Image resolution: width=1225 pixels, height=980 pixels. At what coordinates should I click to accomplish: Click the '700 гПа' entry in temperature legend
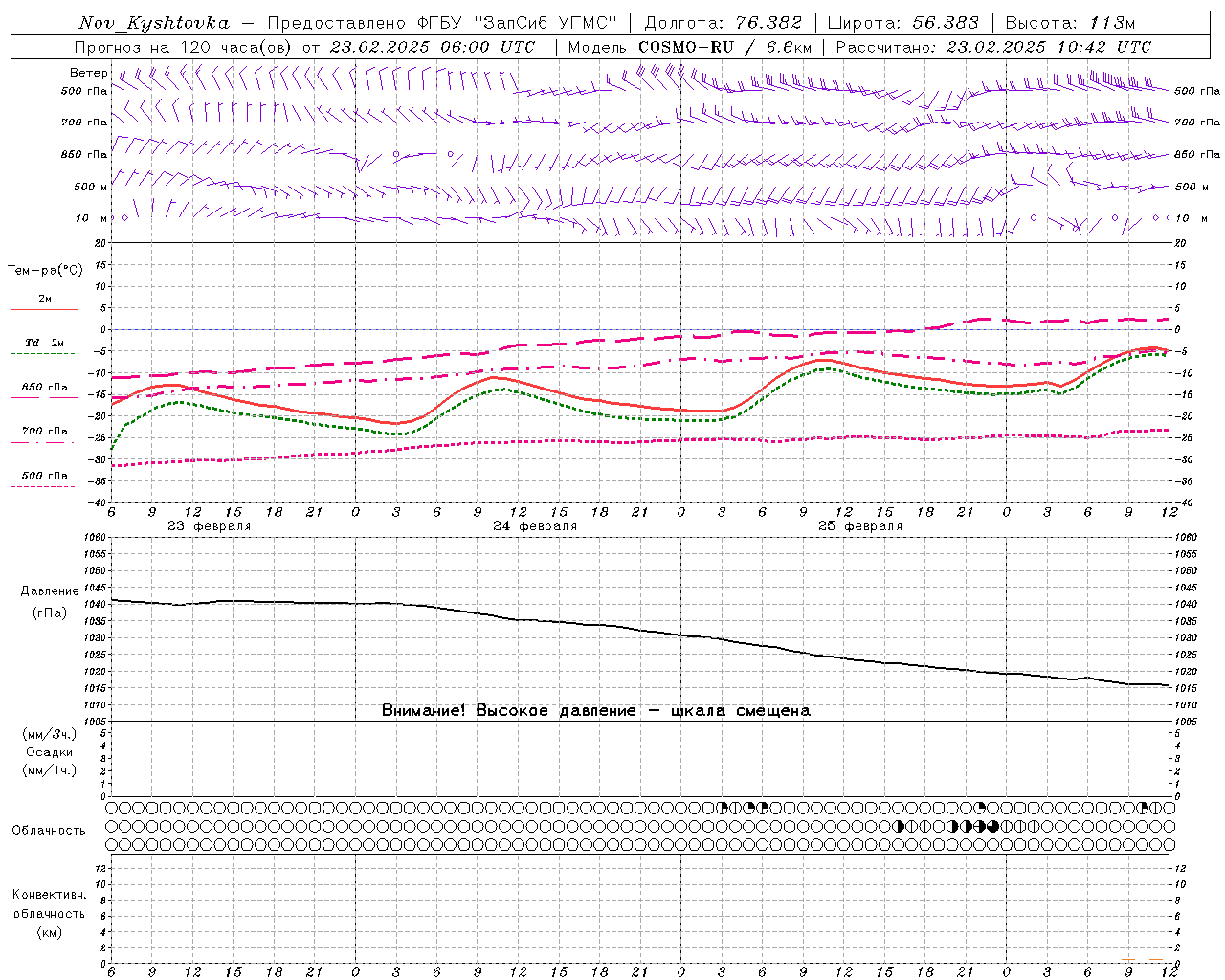[x=44, y=432]
